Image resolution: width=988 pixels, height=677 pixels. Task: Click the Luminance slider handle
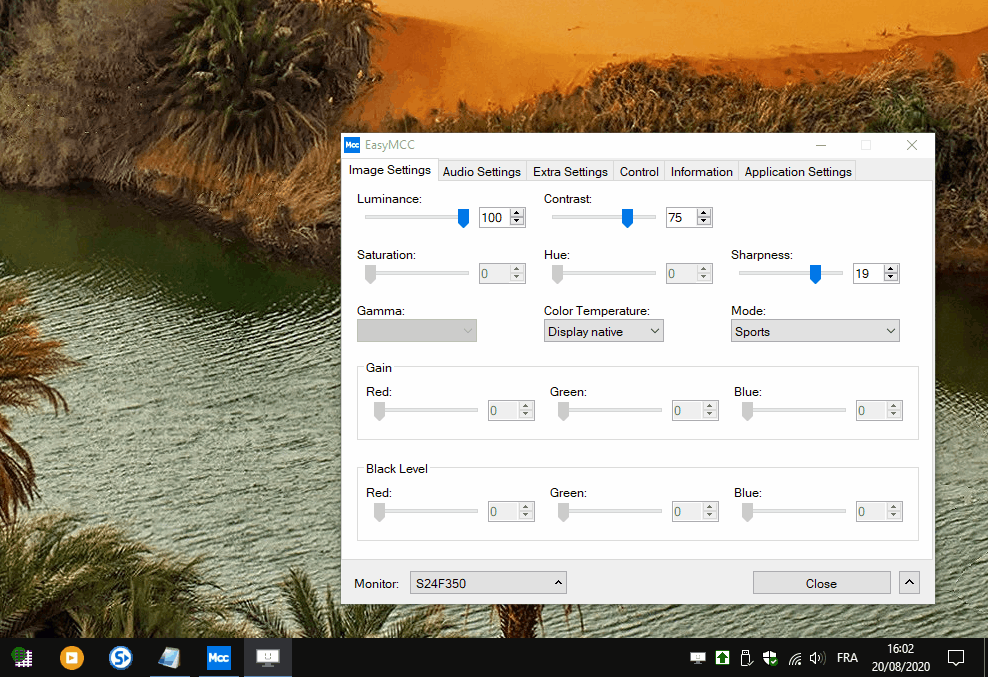click(x=463, y=218)
